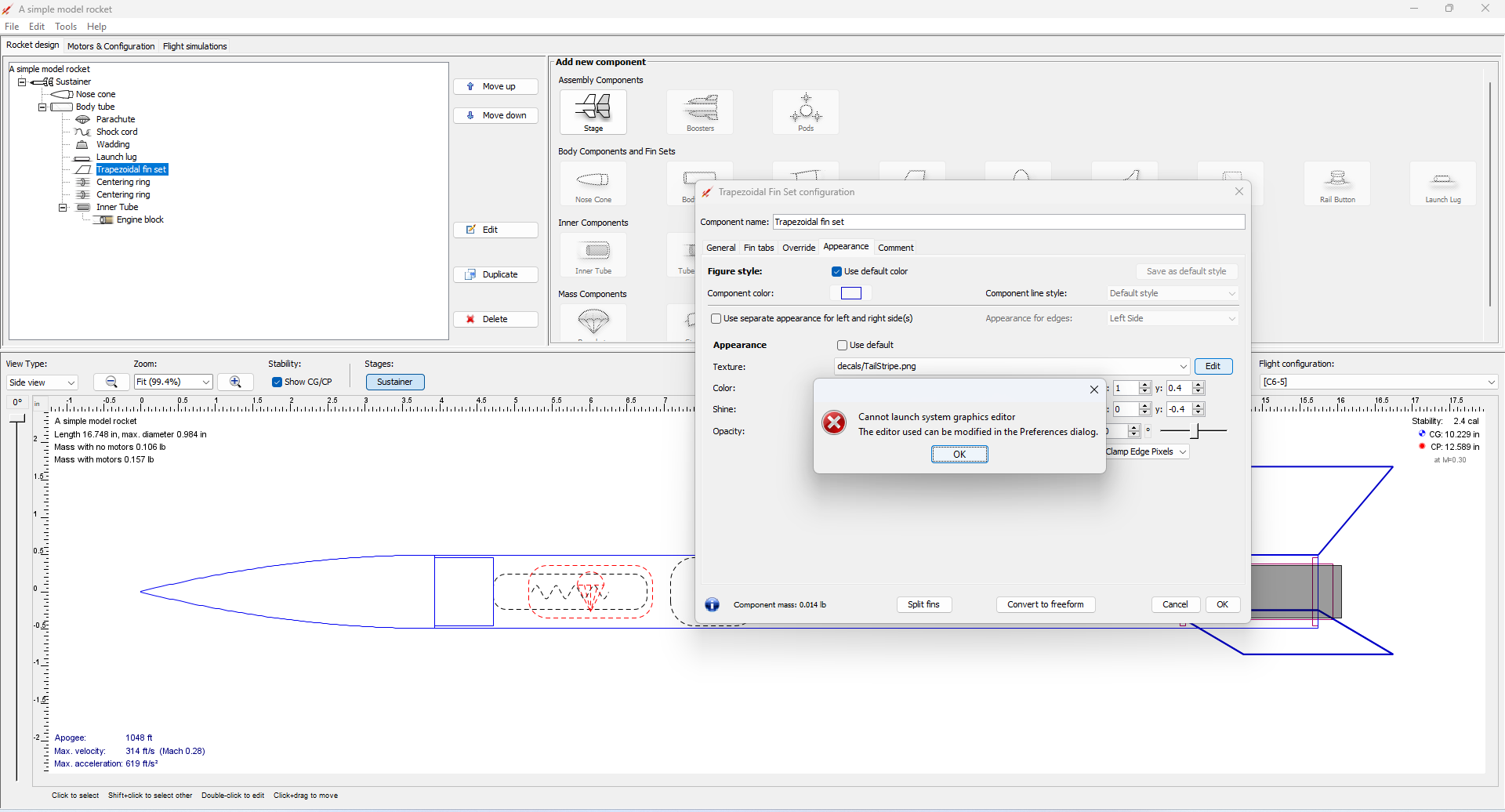Uncheck Use default color
This screenshot has height=812, width=1505.
(837, 271)
